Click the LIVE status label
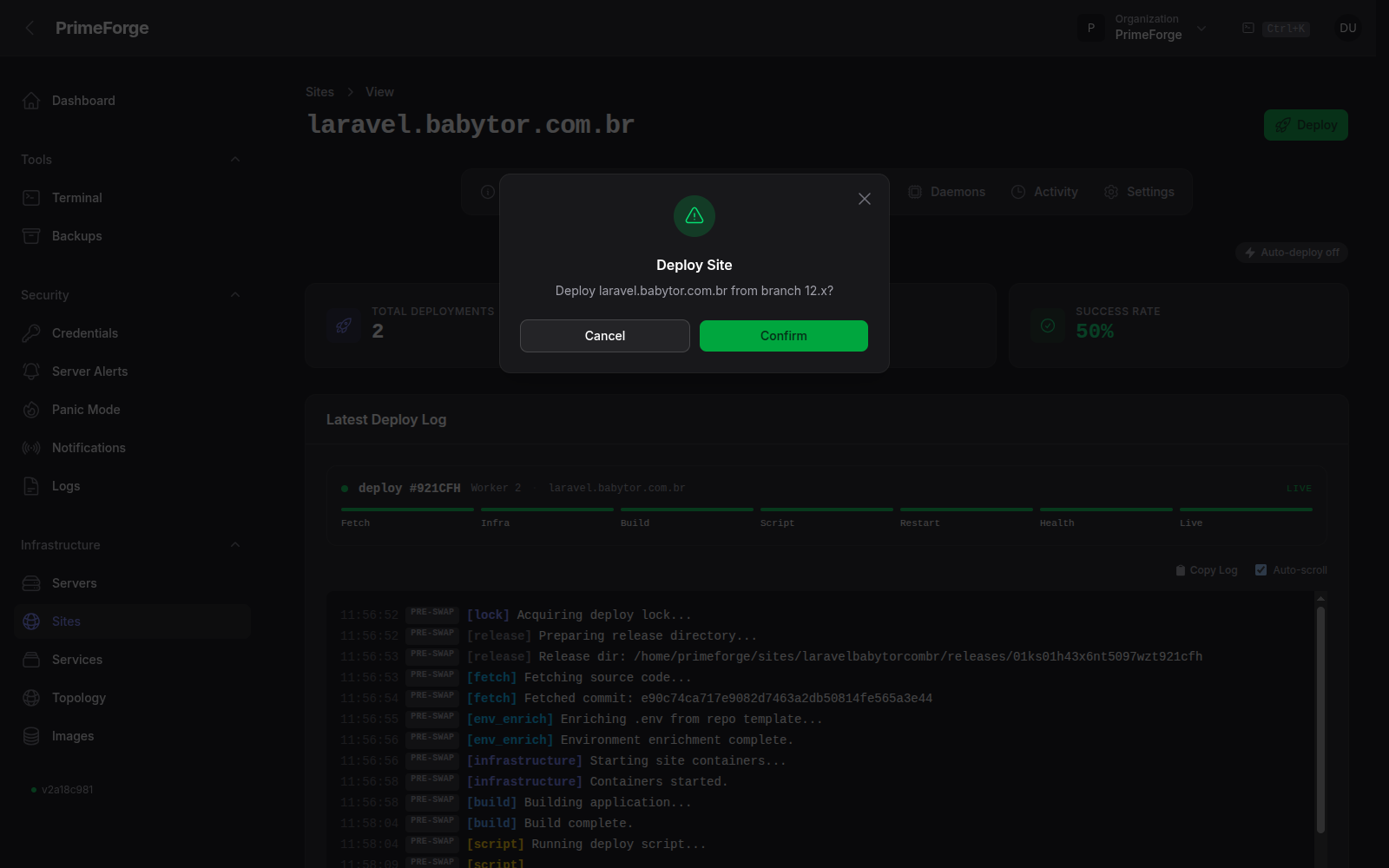This screenshot has width=1389, height=868. [x=1299, y=489]
